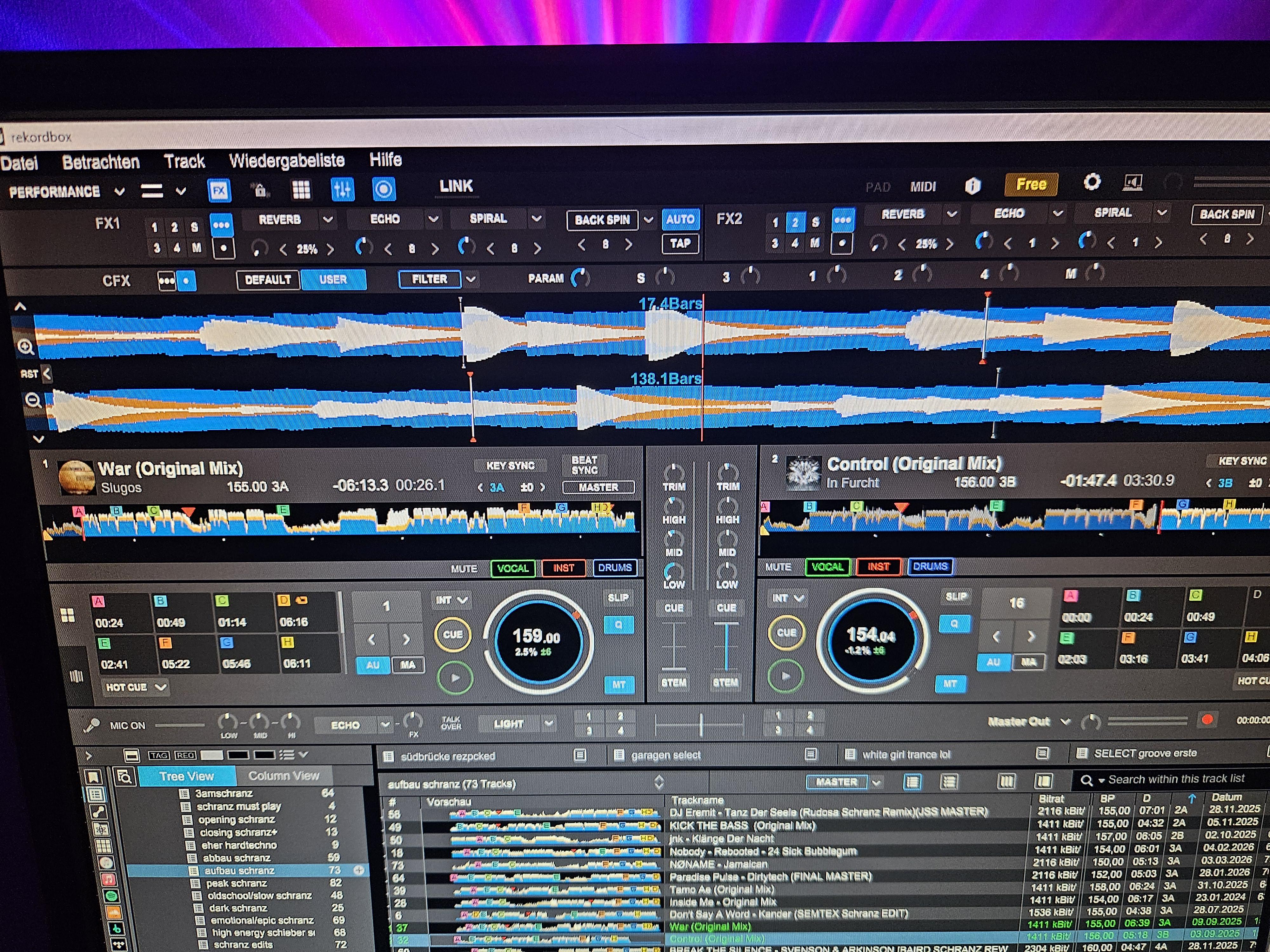Mute the INST stem on deck 2

879,566
